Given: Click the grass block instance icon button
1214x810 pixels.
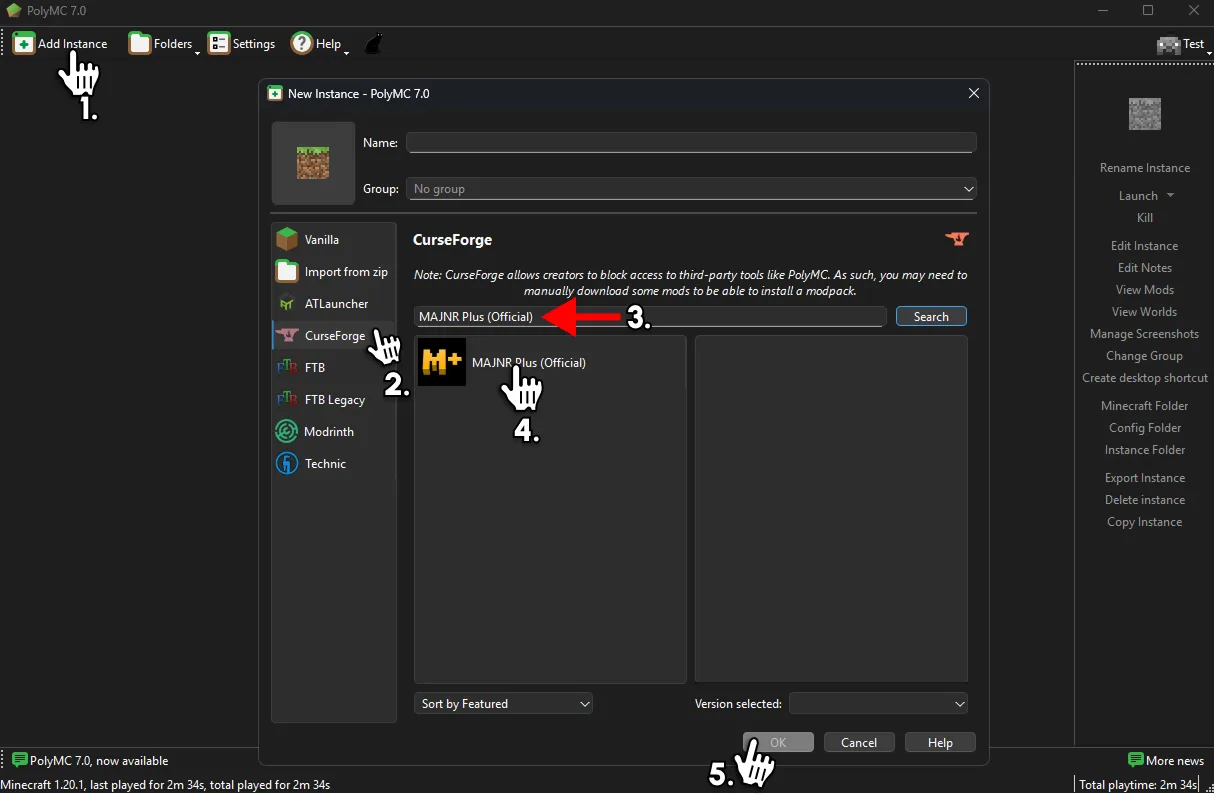Looking at the screenshot, I should (x=313, y=163).
